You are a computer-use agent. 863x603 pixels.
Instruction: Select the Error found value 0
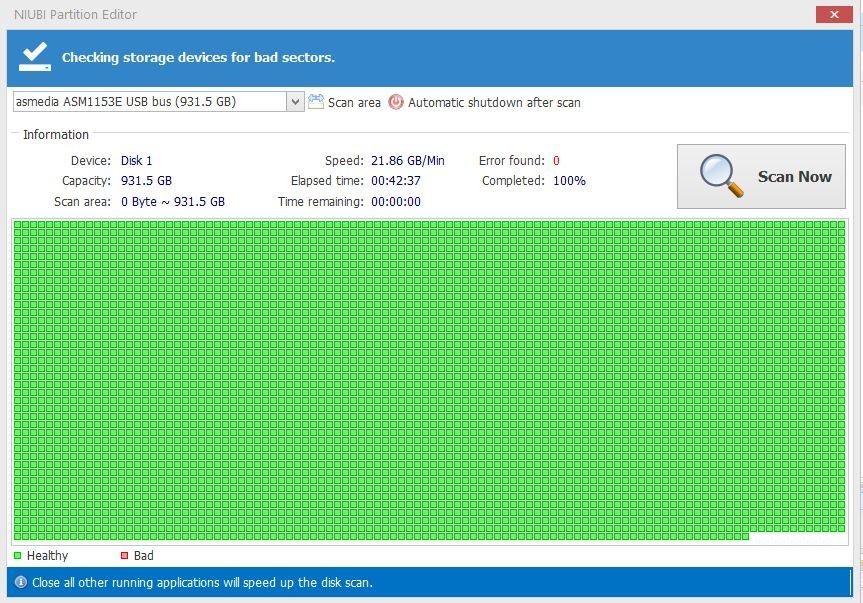(x=556, y=161)
